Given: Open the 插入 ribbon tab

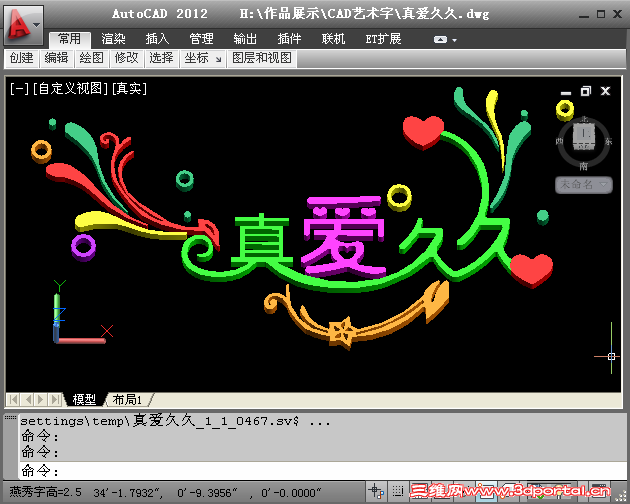Looking at the screenshot, I should pos(157,39).
